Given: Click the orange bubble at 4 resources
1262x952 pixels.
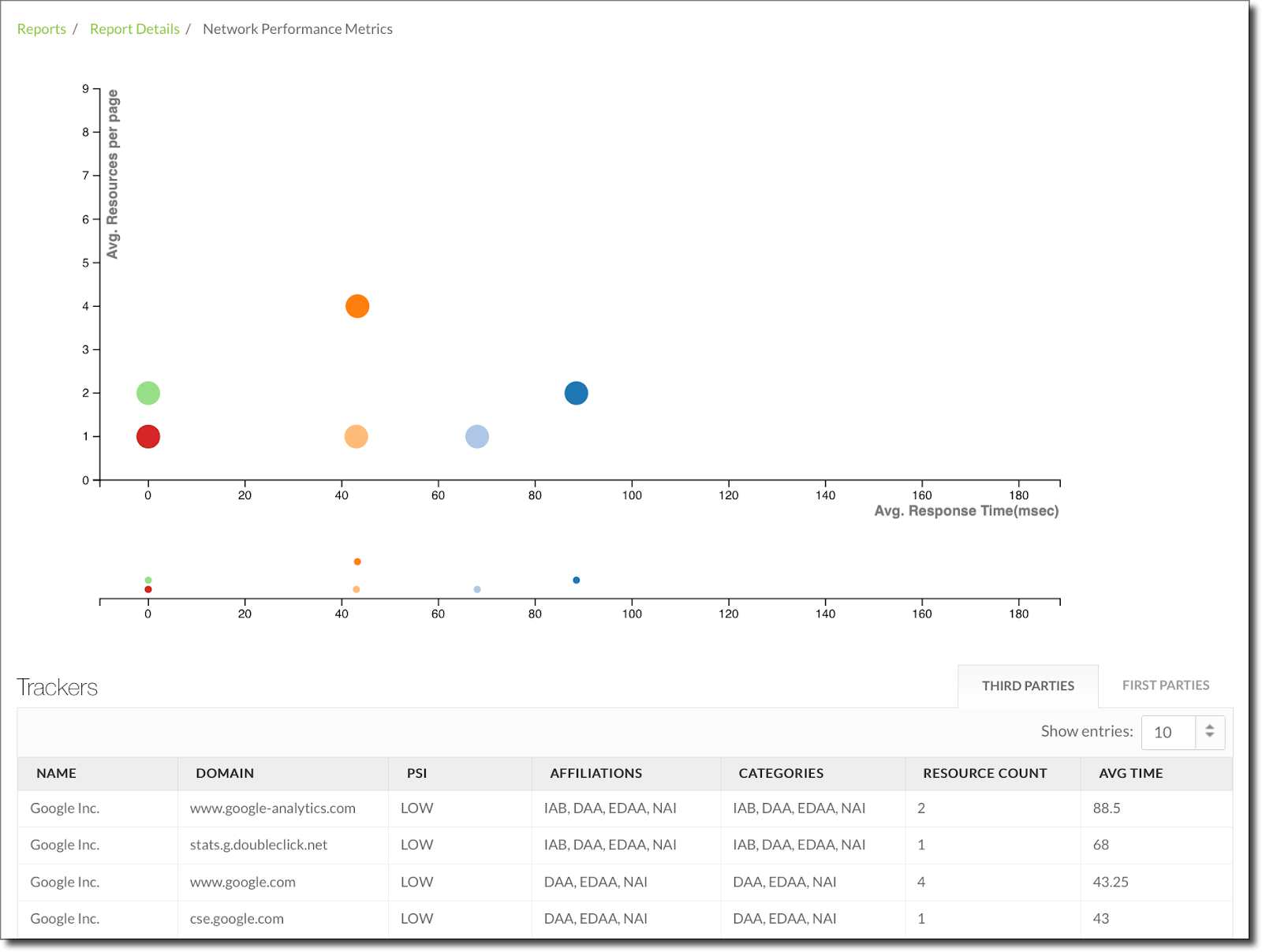Looking at the screenshot, I should pos(357,306).
